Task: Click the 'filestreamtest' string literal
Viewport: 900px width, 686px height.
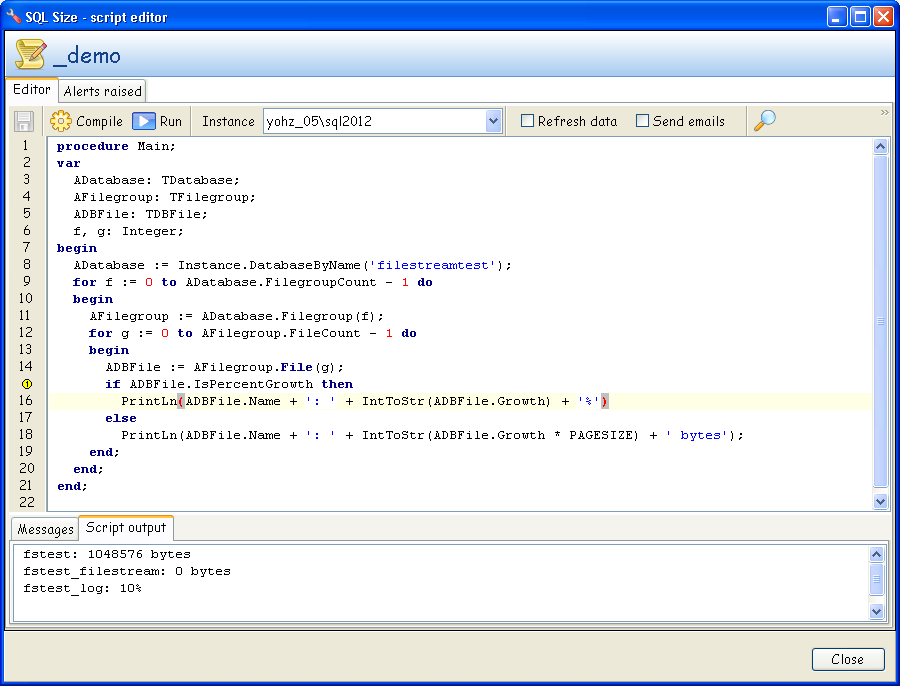Action: point(433,265)
